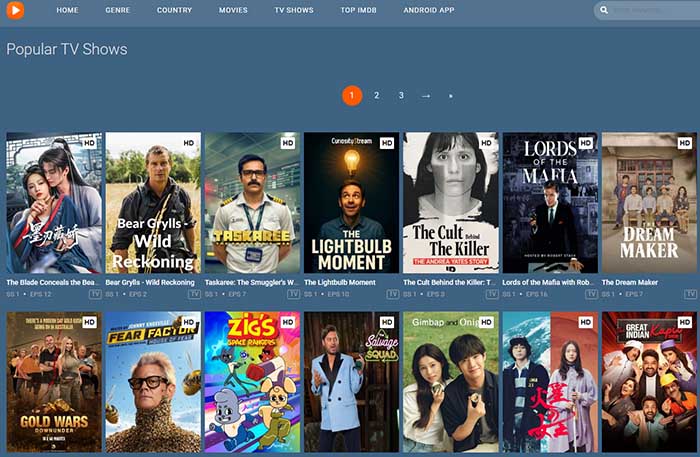Click HD badge on Blade Conceals poster
700x457 pixels.
coord(89,143)
